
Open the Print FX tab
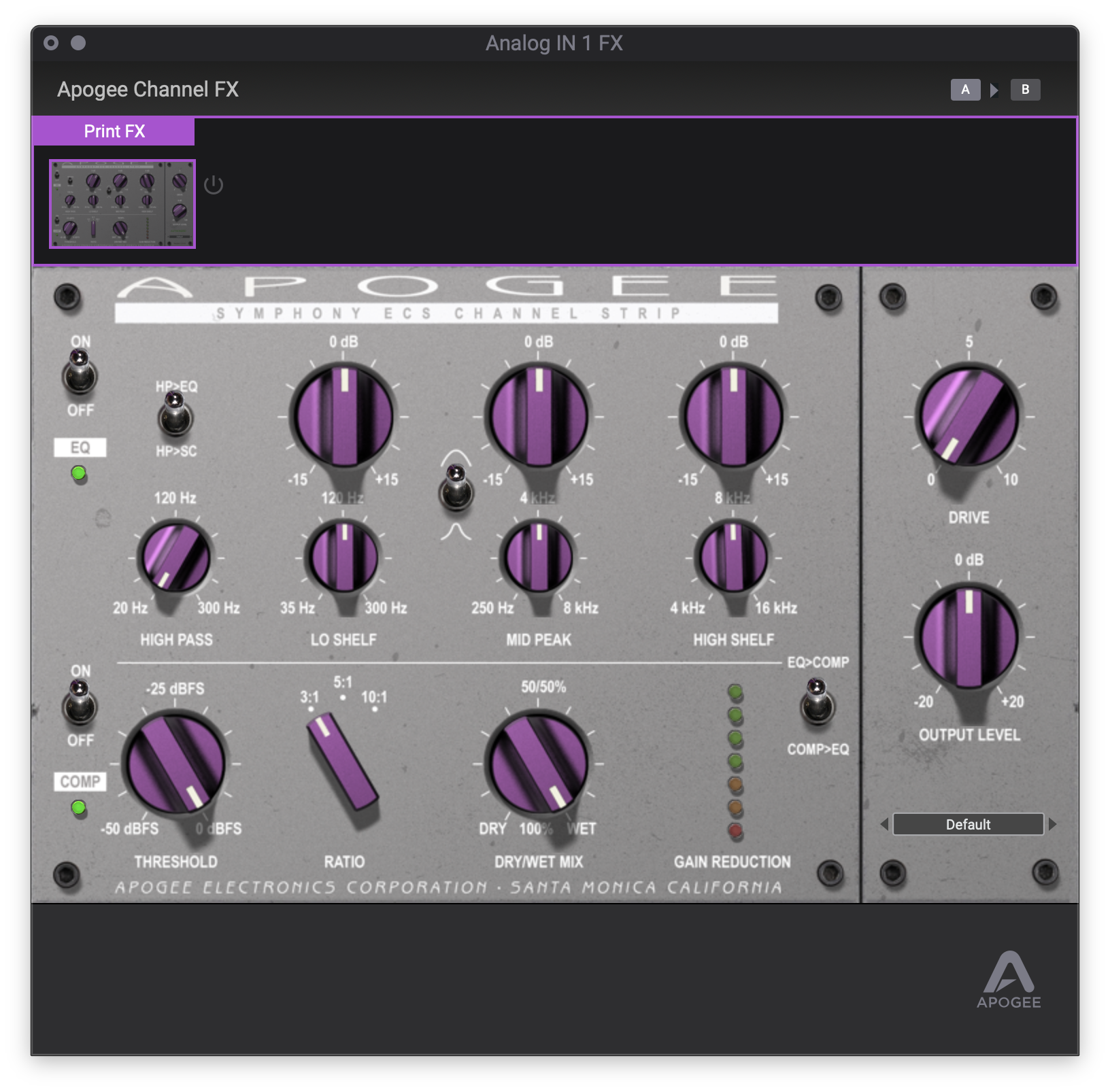pyautogui.click(x=114, y=131)
